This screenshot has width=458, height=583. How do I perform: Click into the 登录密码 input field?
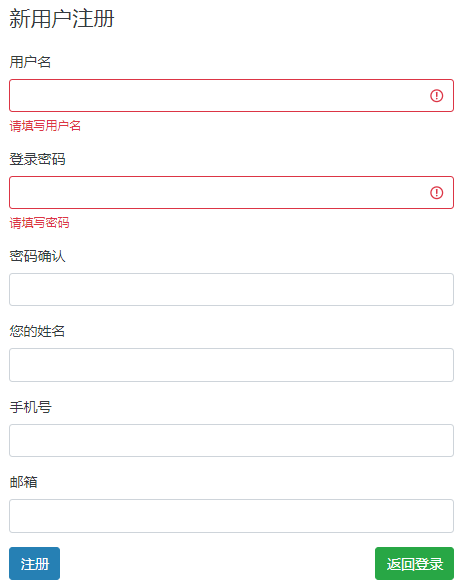tap(231, 193)
